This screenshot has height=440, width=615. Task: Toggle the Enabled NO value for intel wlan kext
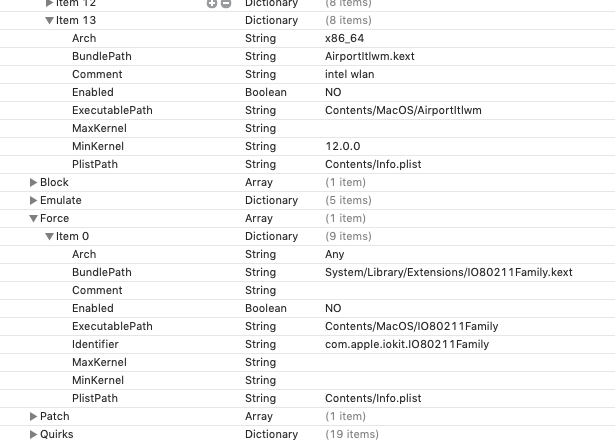pos(333,92)
